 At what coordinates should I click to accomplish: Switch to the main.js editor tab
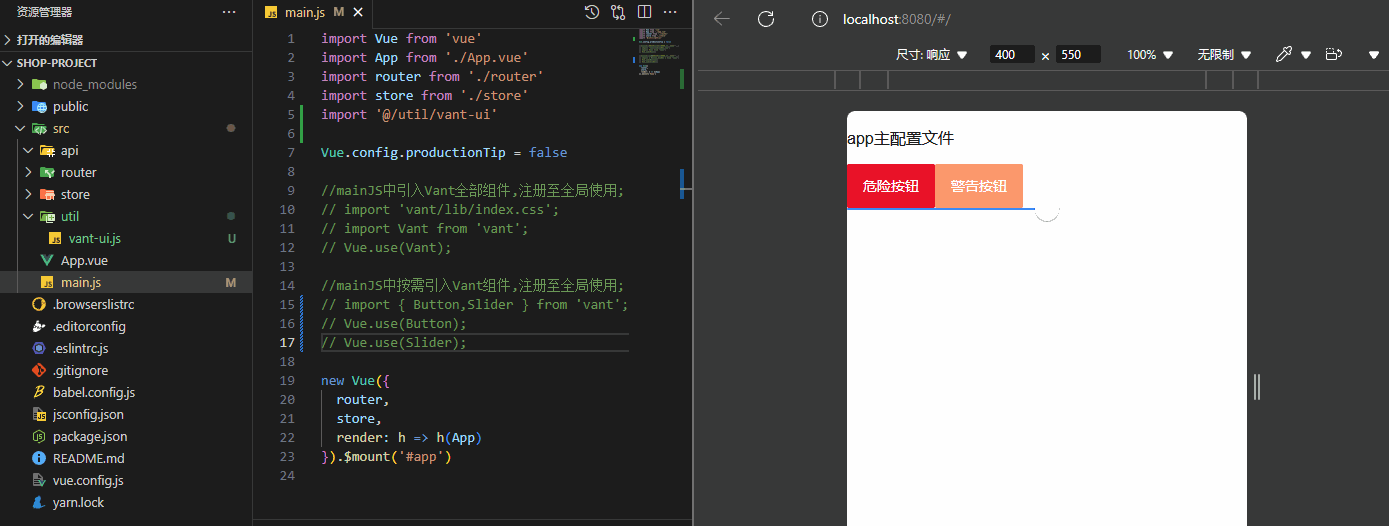pos(313,12)
